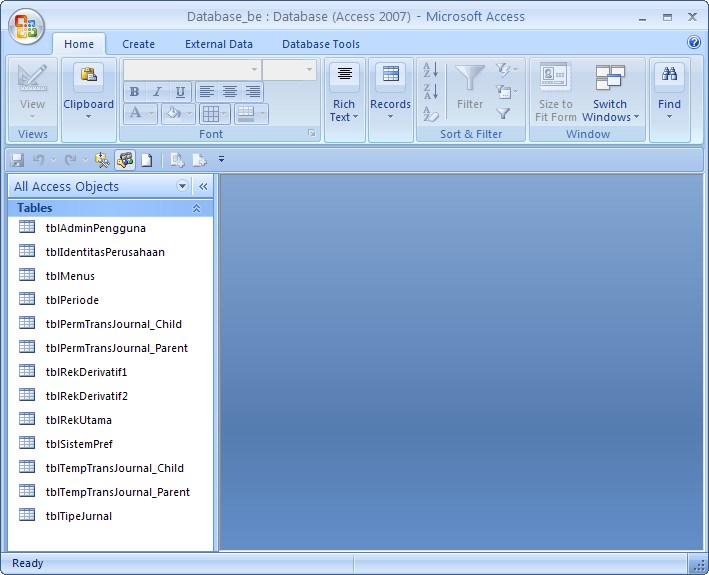Open the font name combo box
This screenshot has height=575, width=709.
(192, 70)
